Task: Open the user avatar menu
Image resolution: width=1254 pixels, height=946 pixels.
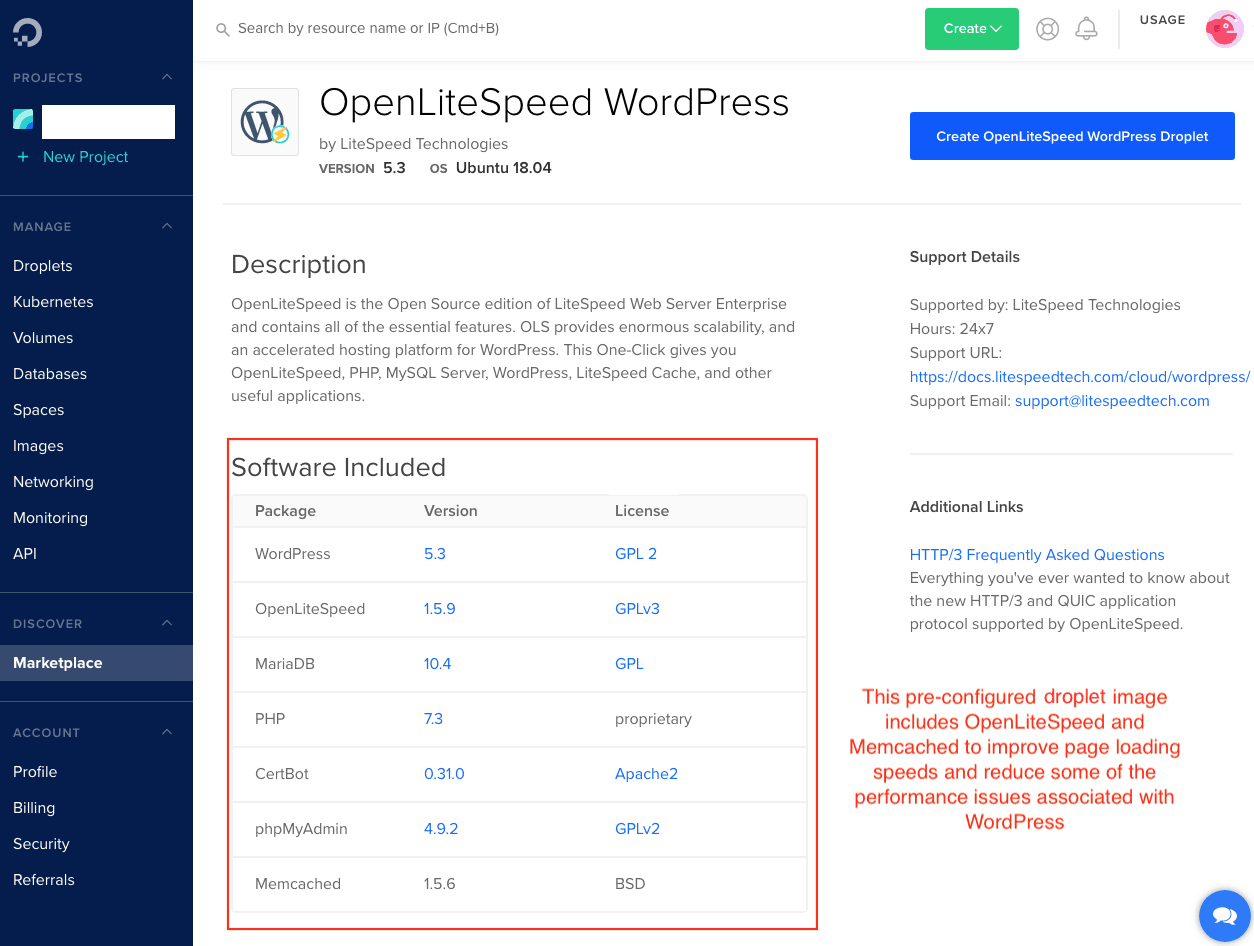Action: 1223,29
